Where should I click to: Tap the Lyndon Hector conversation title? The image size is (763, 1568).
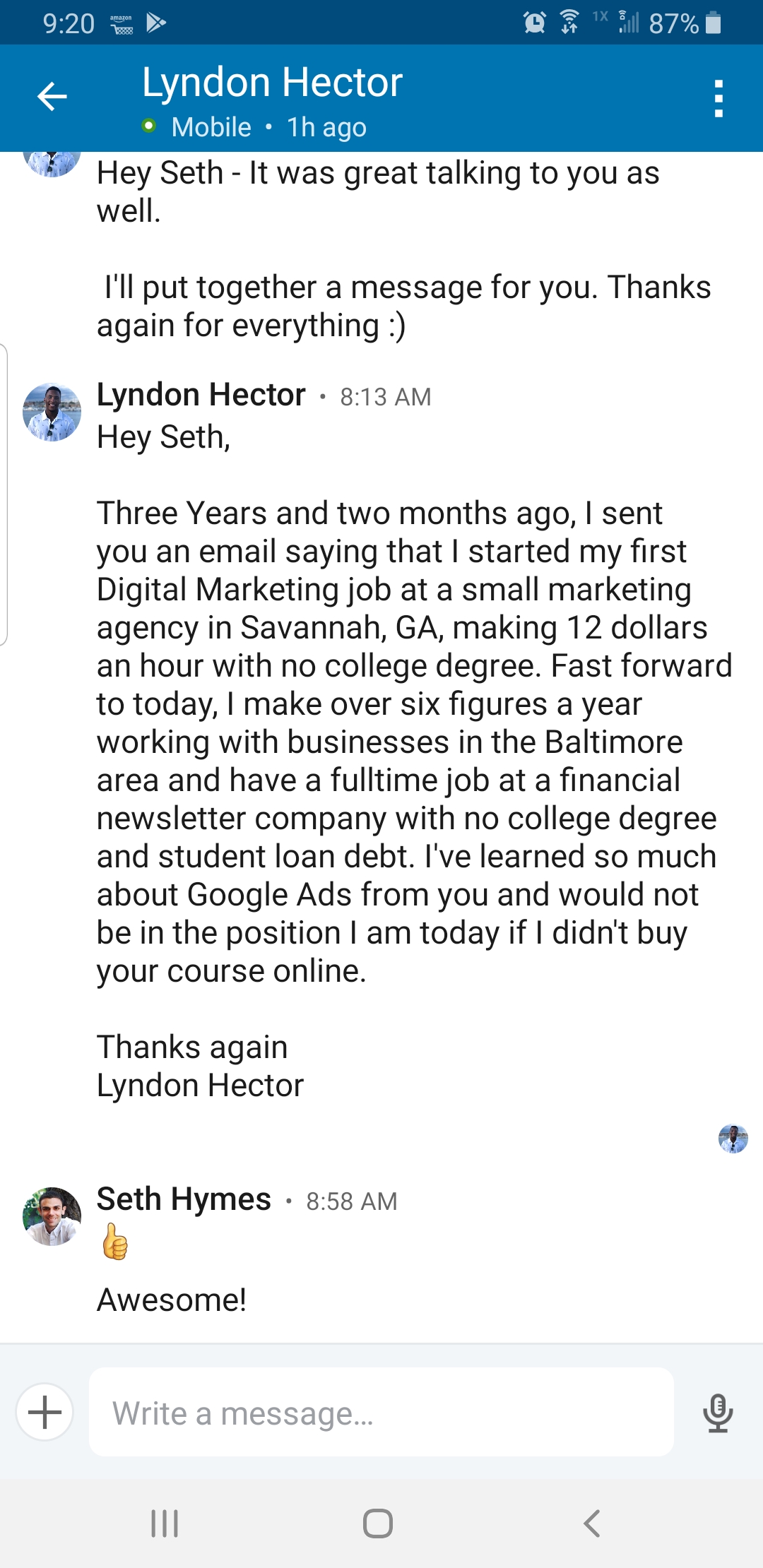pos(272,82)
